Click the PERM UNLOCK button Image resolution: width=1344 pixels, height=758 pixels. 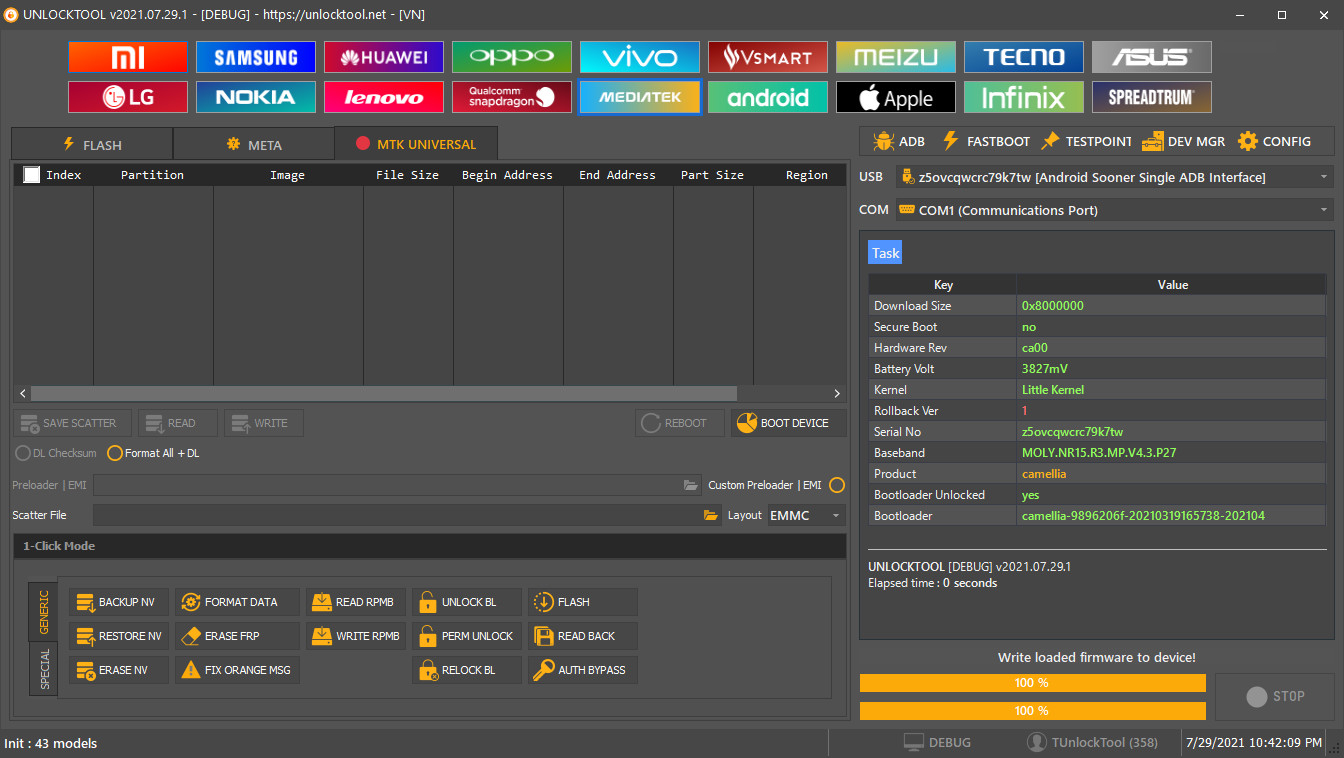coord(467,636)
